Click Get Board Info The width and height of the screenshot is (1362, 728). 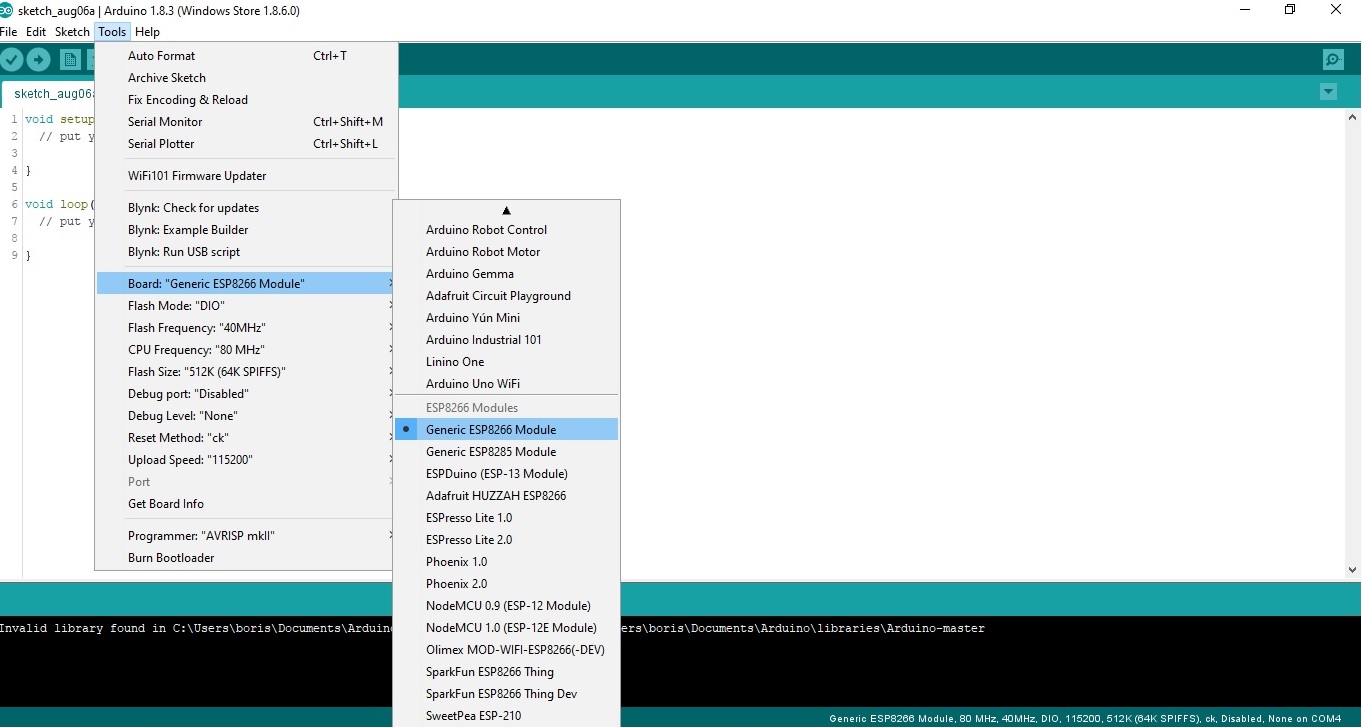pyautogui.click(x=246, y=504)
